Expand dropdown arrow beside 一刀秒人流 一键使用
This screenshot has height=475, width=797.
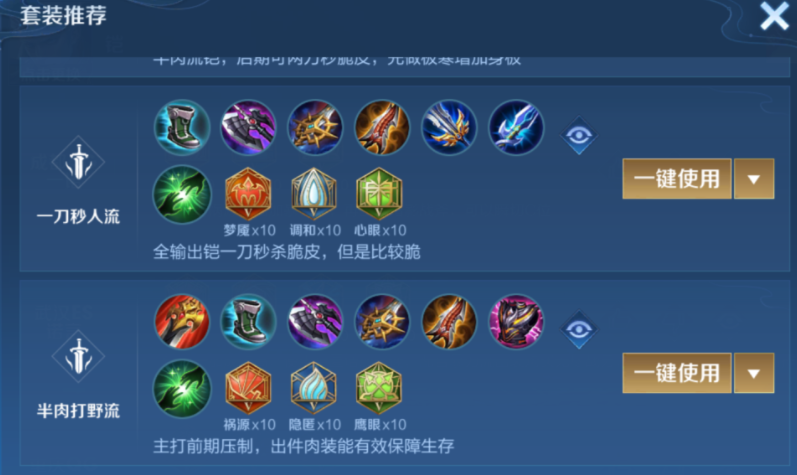point(754,179)
